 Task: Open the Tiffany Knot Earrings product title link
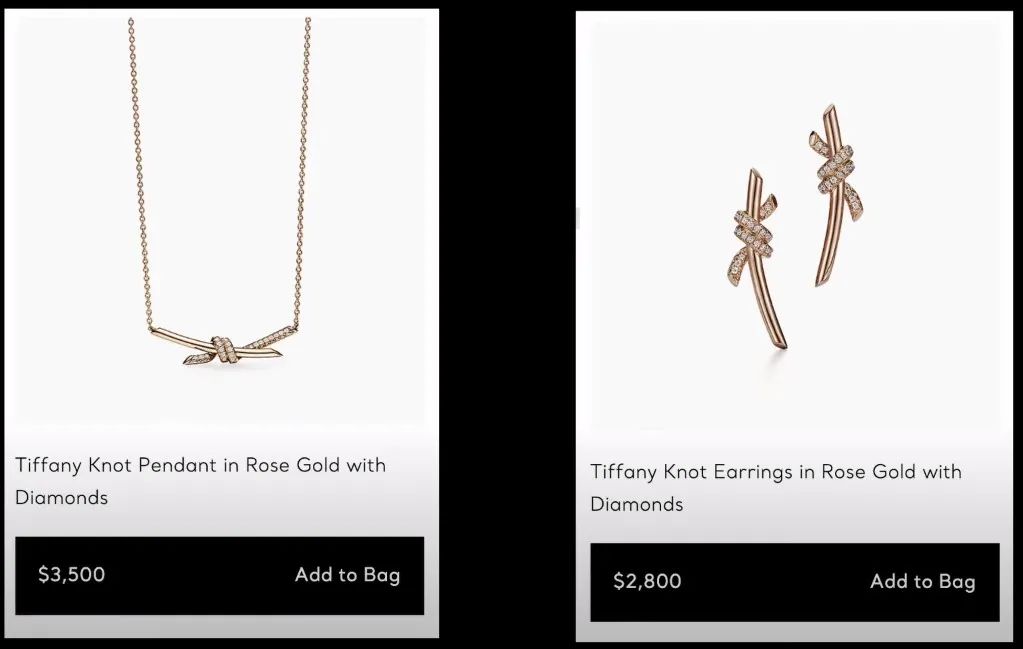click(x=777, y=472)
